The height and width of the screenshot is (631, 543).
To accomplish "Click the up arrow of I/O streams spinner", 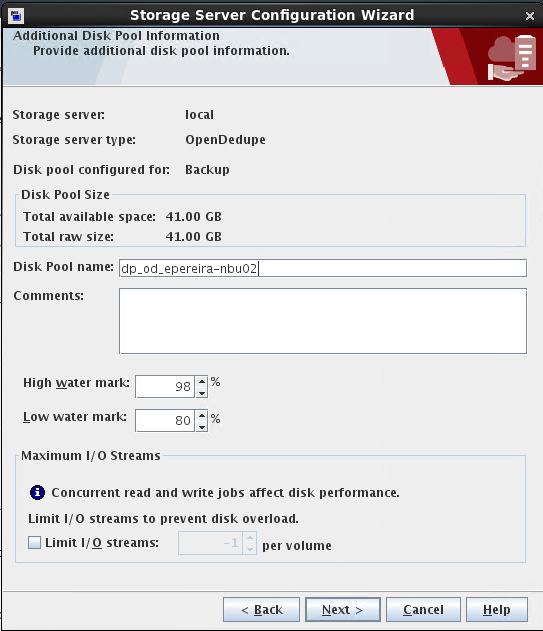I will coord(250,537).
